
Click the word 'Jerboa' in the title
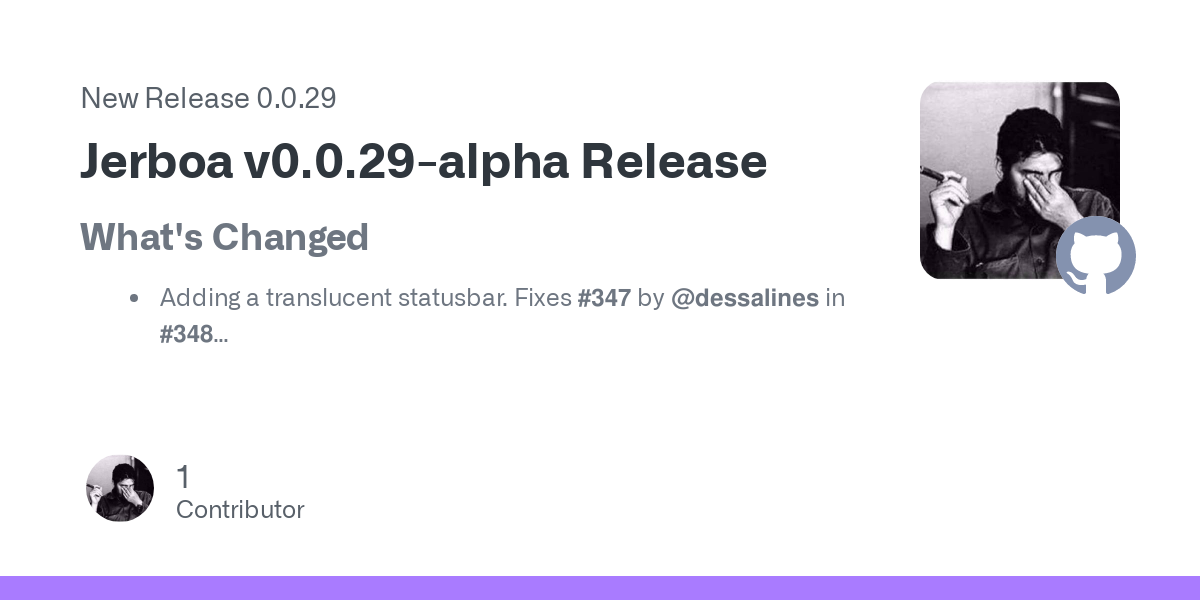(x=154, y=161)
